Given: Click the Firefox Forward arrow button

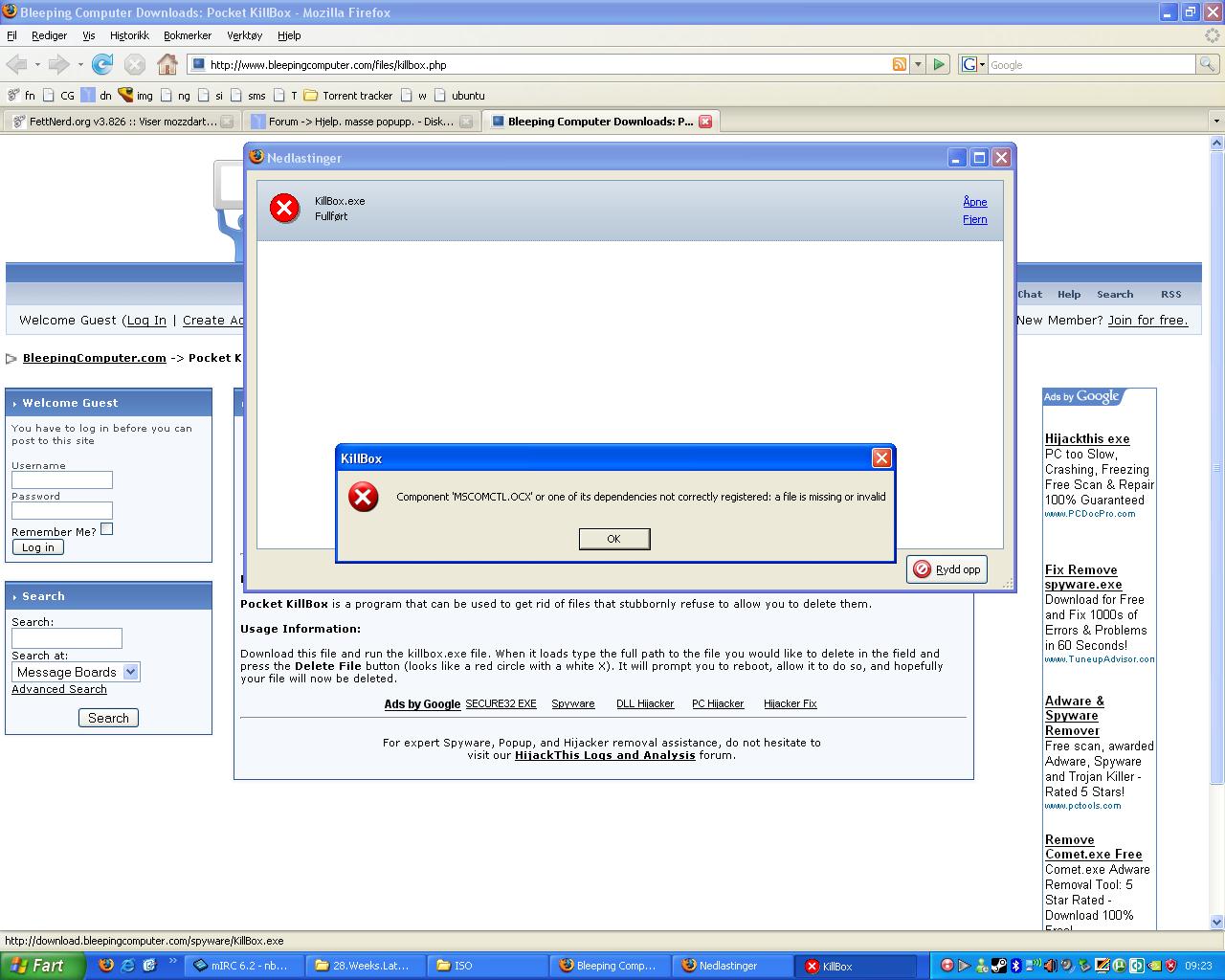Looking at the screenshot, I should pyautogui.click(x=58, y=64).
